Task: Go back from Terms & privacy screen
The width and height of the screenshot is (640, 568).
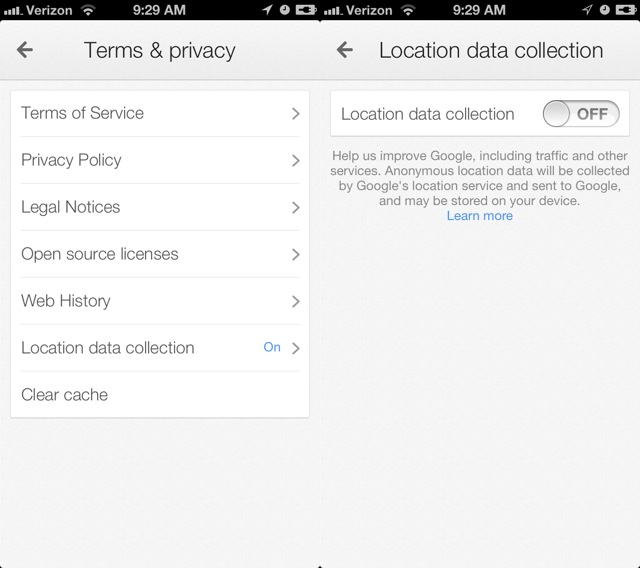Action: (x=25, y=50)
